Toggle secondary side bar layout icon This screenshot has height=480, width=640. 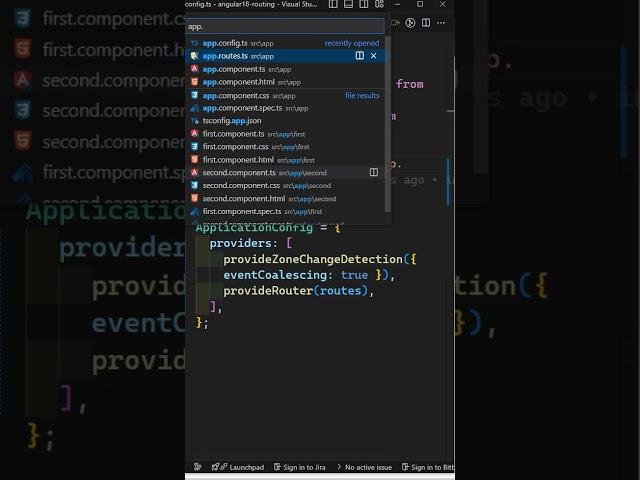click(364, 4)
